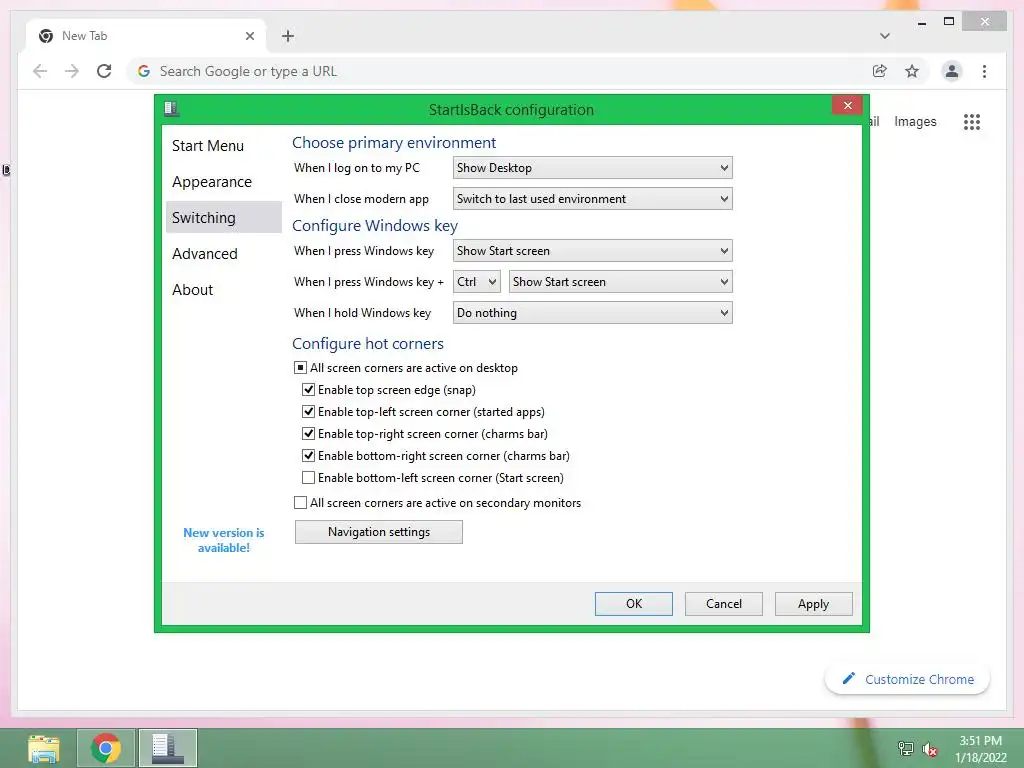Click the network tray icon
This screenshot has width=1024, height=768.
905,748
